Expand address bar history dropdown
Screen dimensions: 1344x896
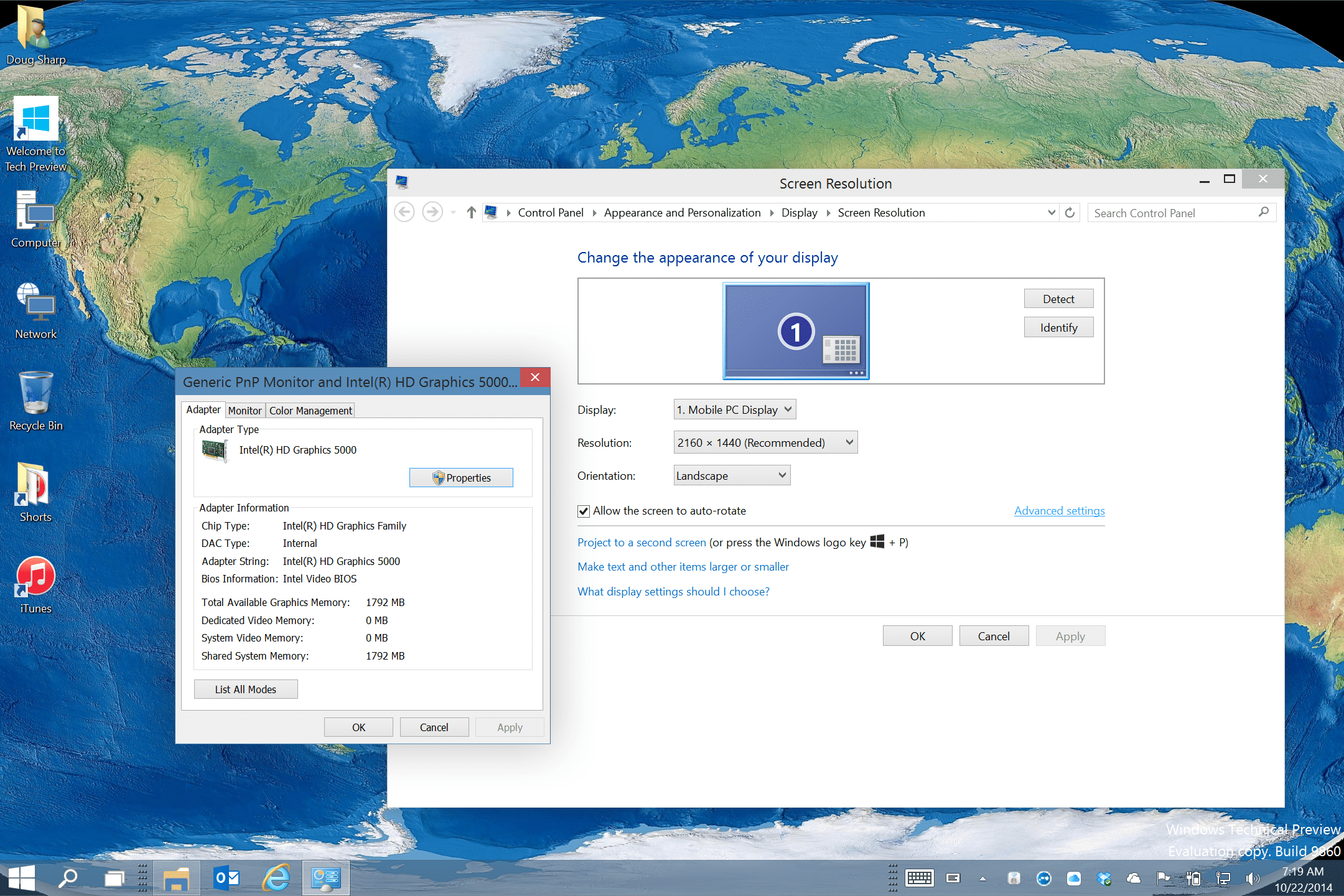tap(1052, 212)
